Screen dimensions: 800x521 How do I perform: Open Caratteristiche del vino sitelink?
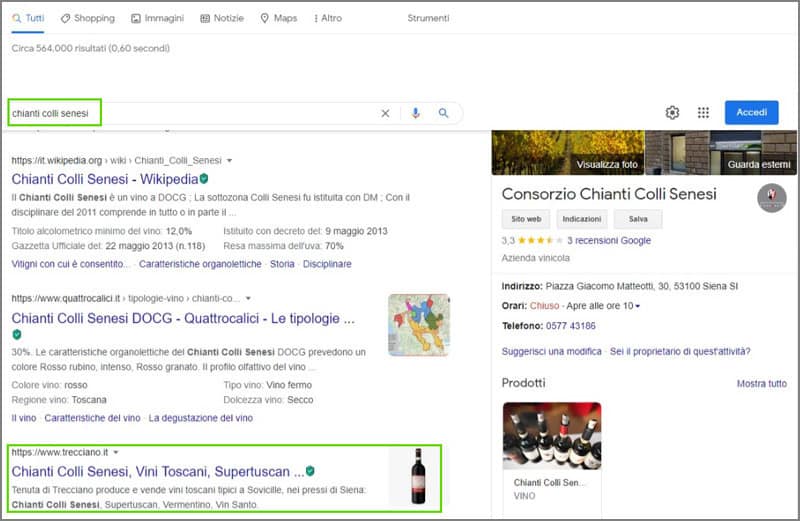[x=92, y=418]
